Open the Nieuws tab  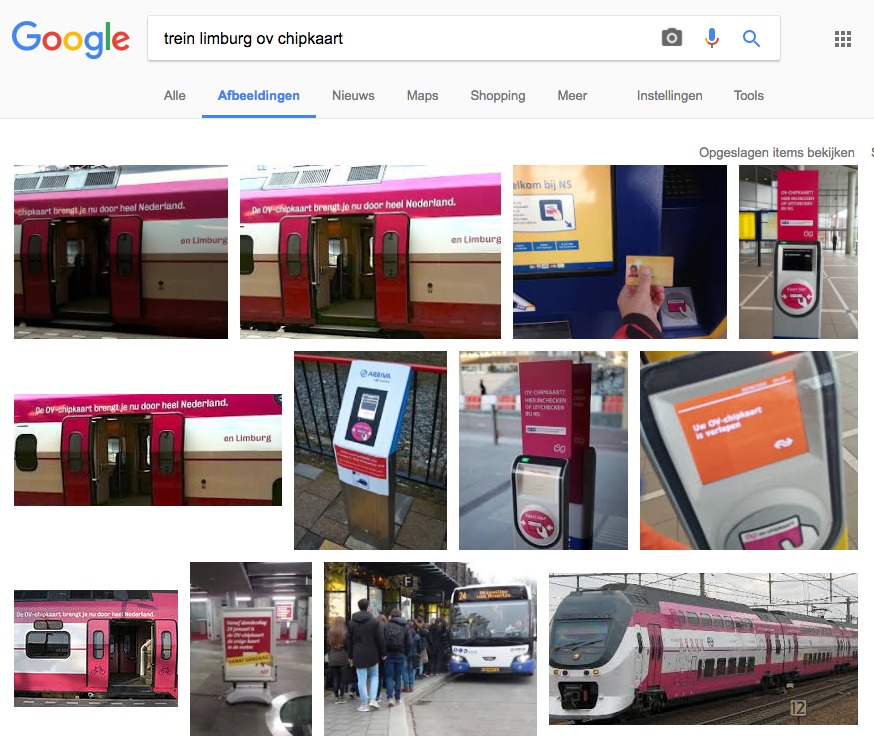tap(353, 95)
